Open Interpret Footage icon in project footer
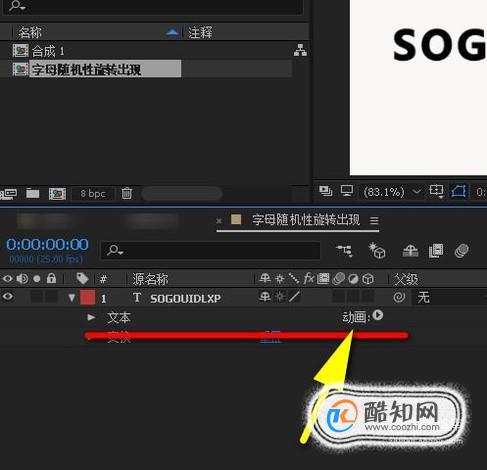The width and height of the screenshot is (487, 470). 9,194
